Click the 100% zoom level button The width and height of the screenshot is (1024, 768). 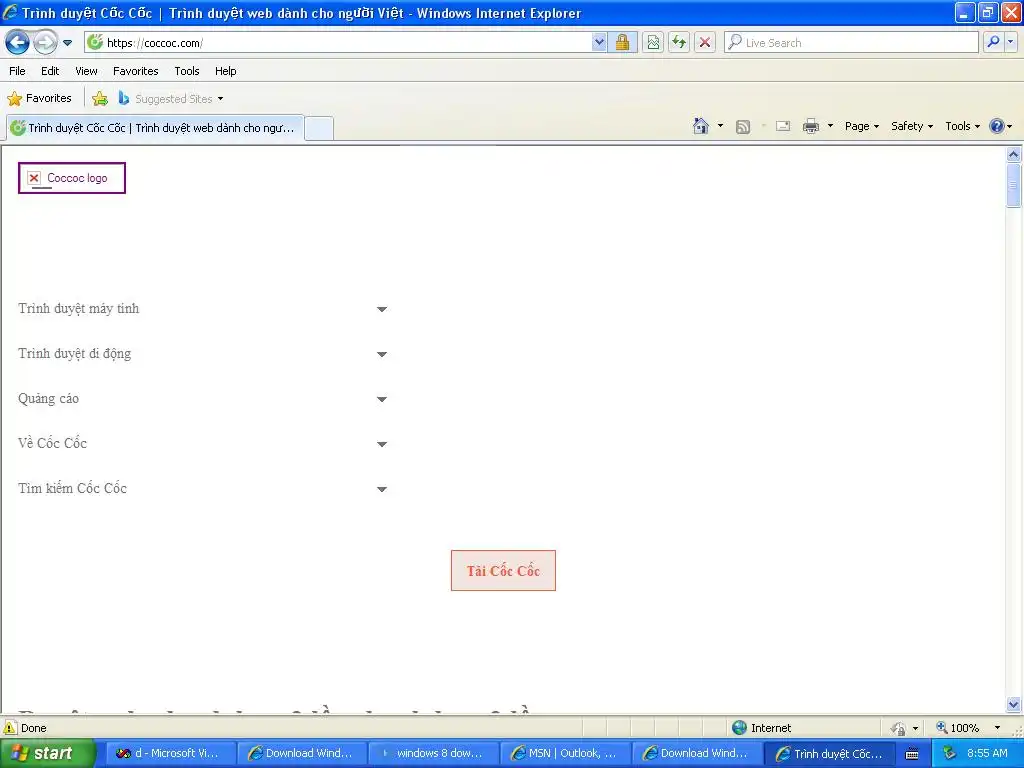957,728
